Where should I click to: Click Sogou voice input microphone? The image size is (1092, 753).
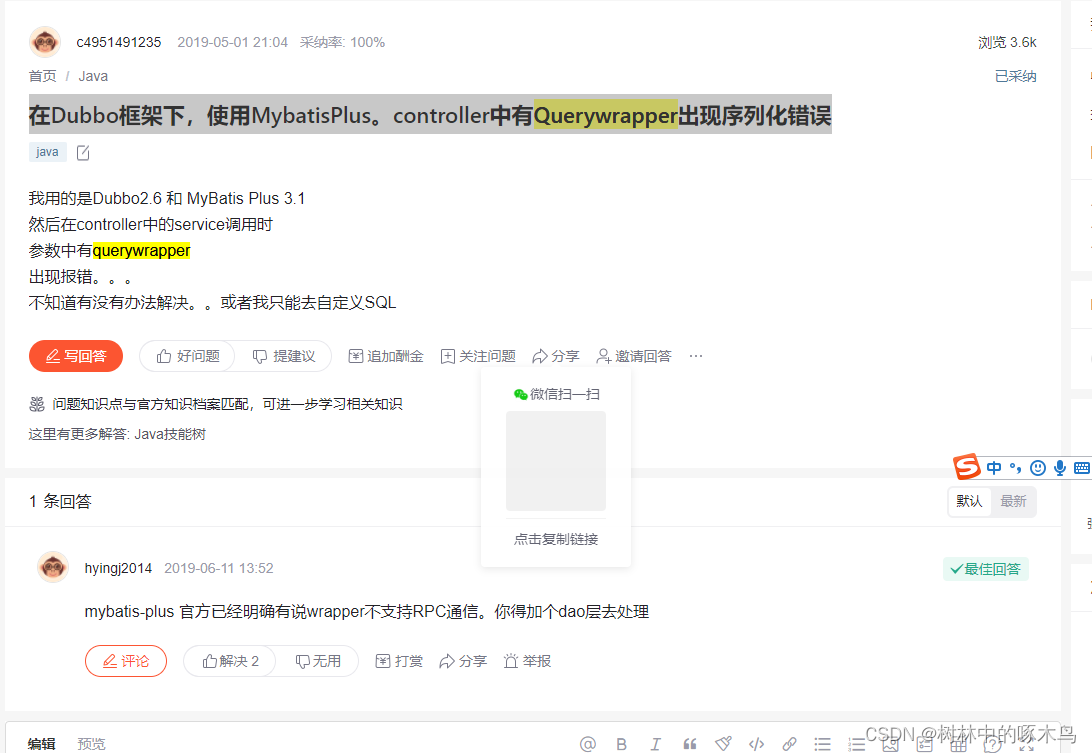click(1060, 467)
